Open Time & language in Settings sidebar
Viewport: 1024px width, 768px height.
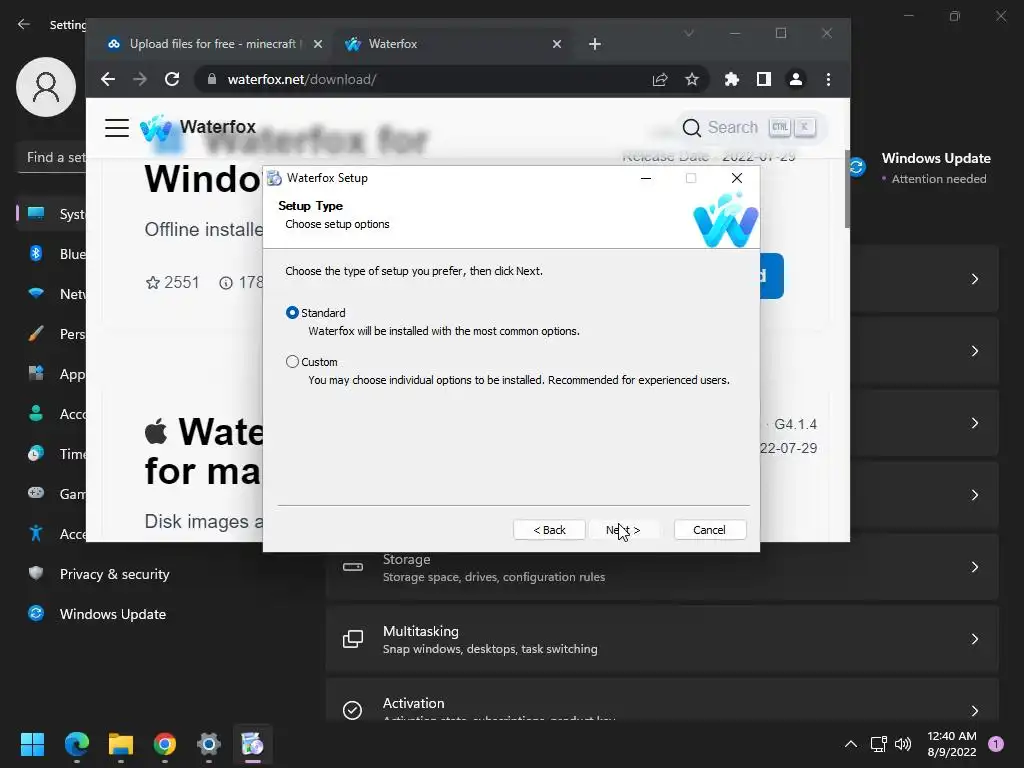click(51, 454)
